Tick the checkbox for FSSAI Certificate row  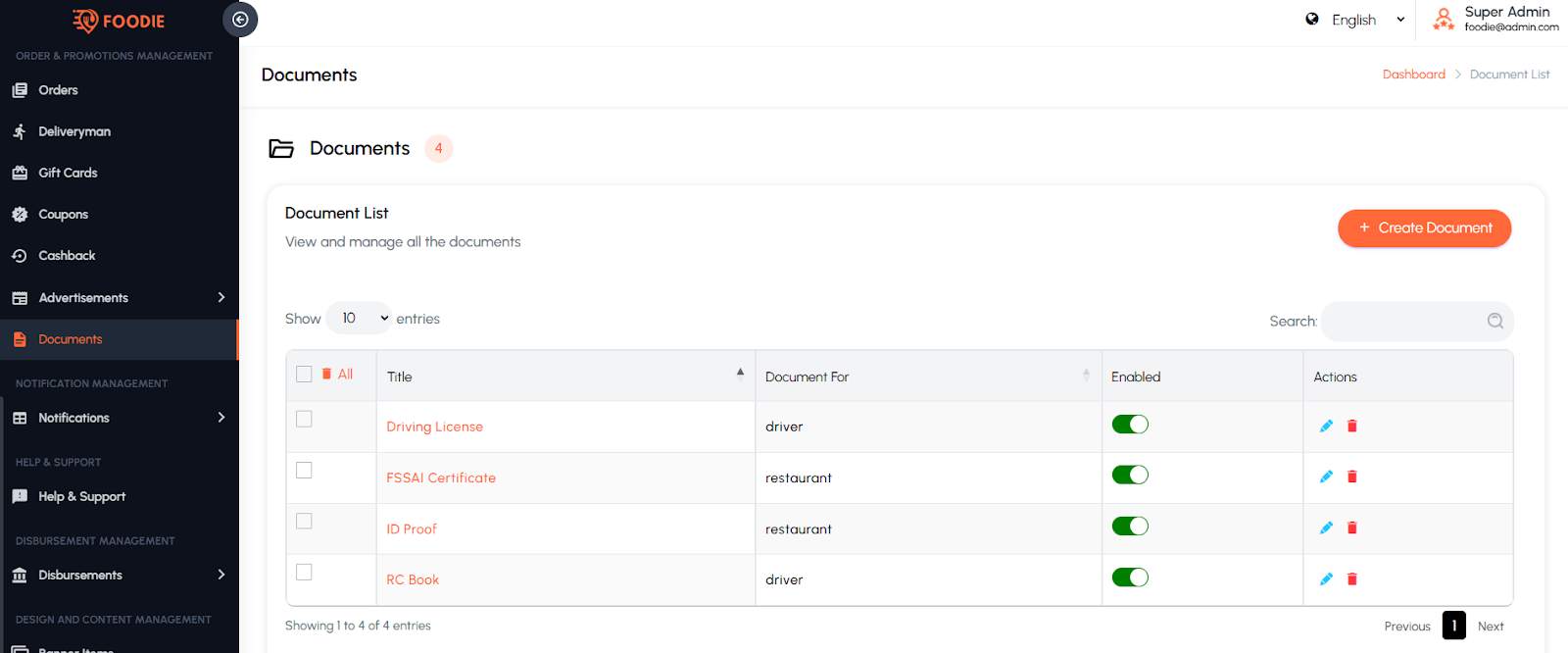[x=304, y=471]
